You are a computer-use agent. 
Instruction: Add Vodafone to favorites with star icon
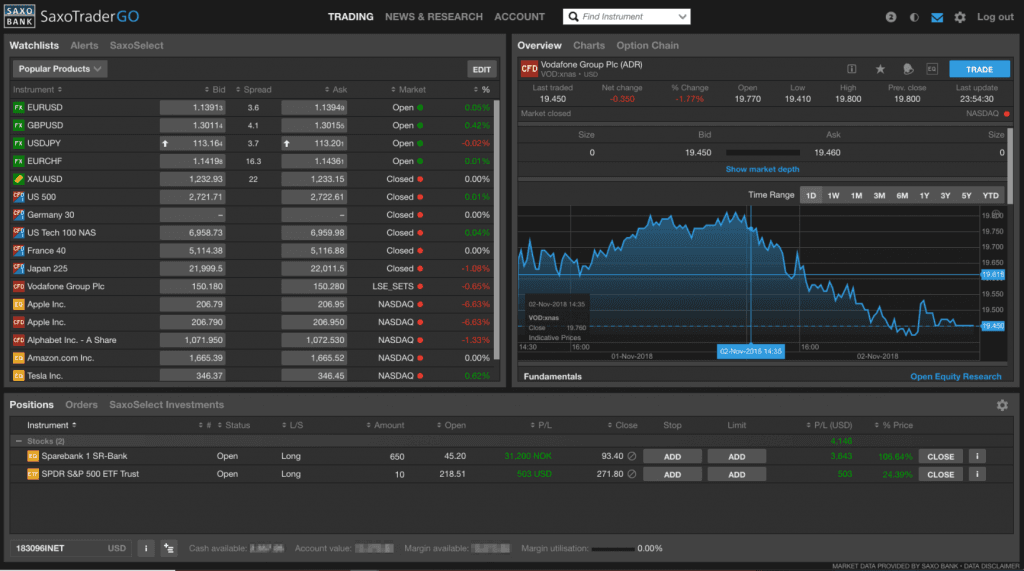(880, 69)
